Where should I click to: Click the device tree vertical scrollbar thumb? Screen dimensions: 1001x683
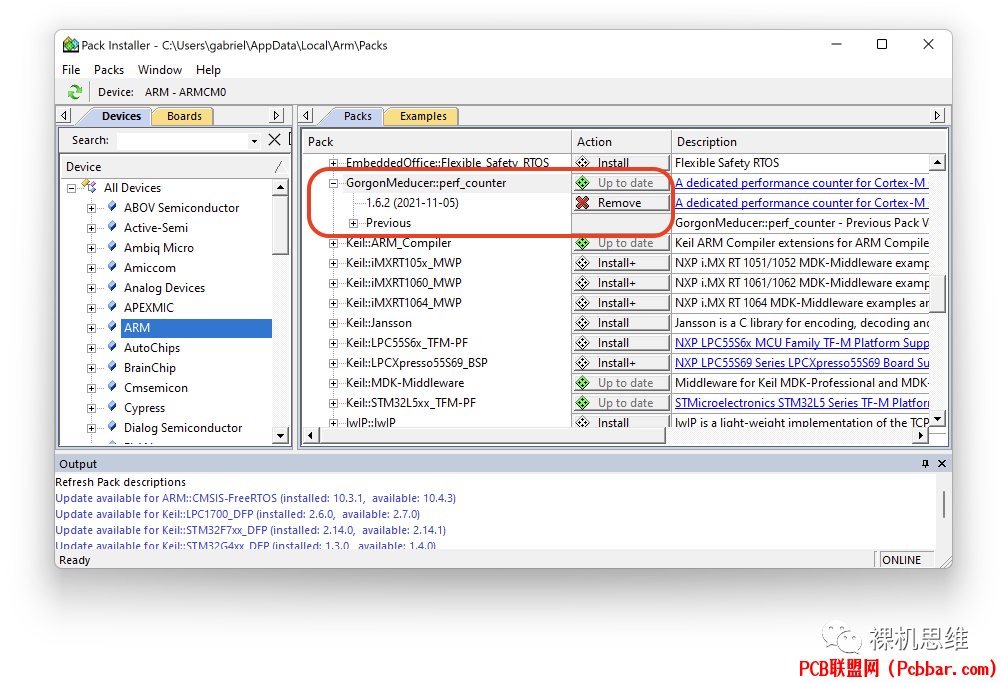click(280, 224)
